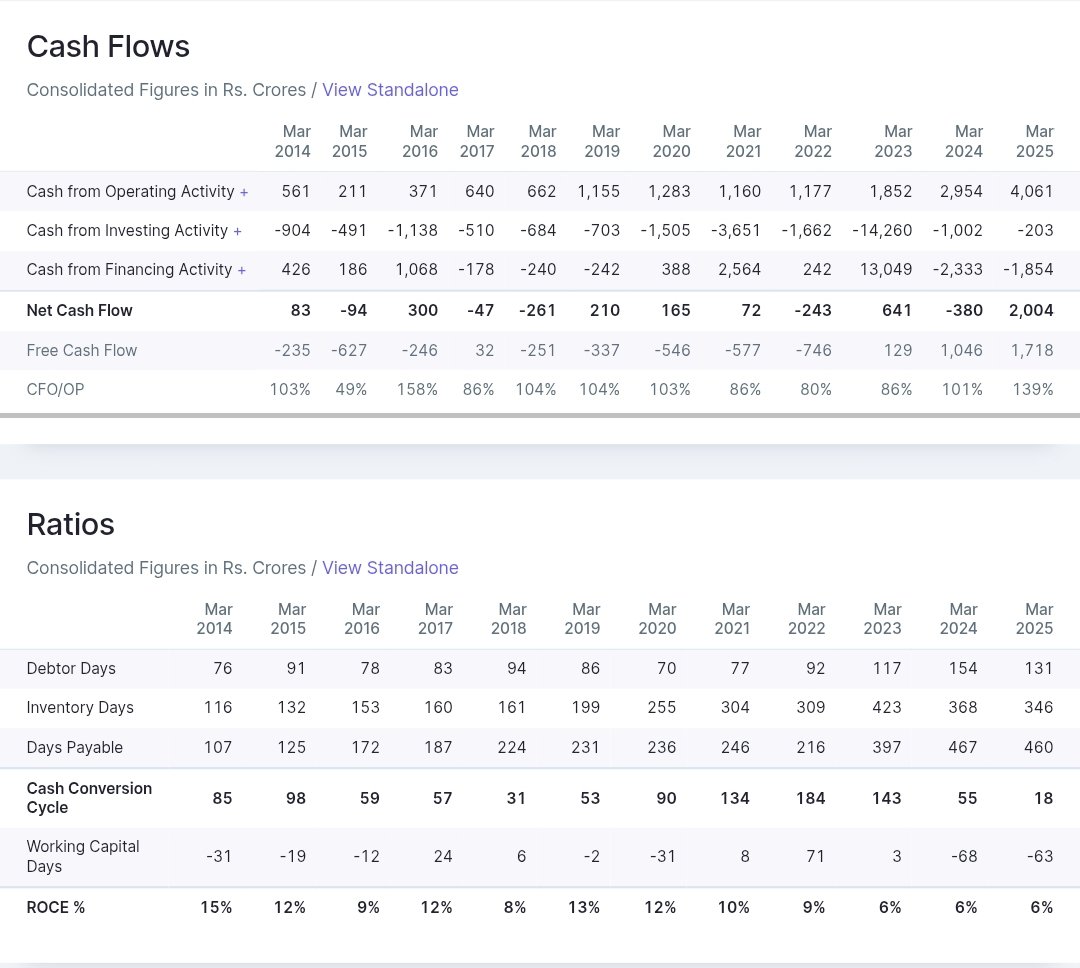Viewport: 1080px width, 968px height.
Task: Select the Net Cash Flow row label
Action: (x=79, y=311)
